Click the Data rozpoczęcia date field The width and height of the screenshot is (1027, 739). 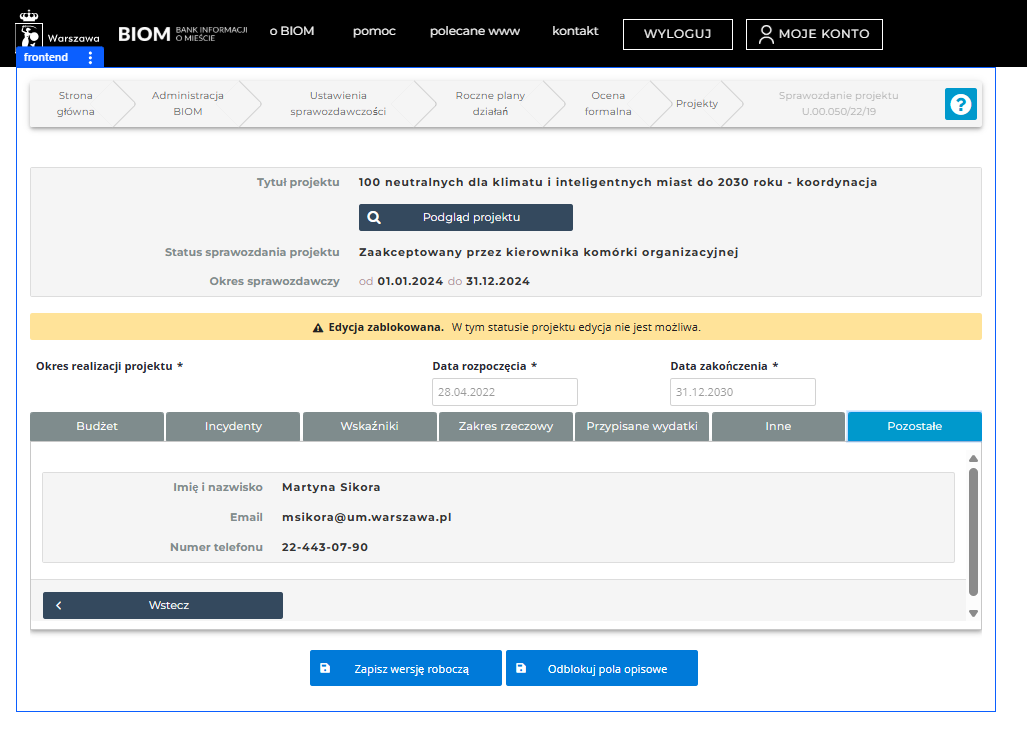504,392
